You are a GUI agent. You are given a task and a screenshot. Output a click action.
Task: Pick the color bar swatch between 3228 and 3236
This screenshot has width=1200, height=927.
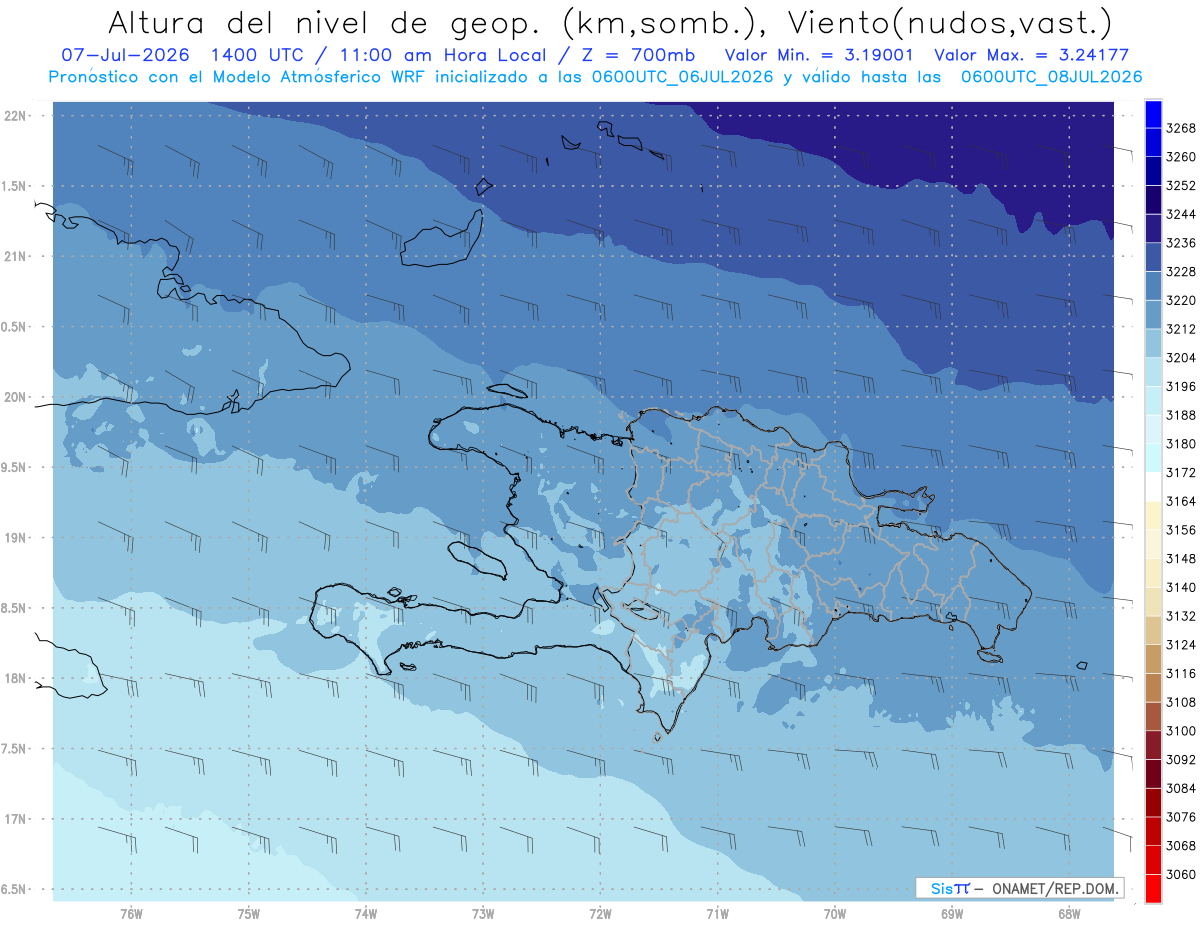click(x=1152, y=257)
